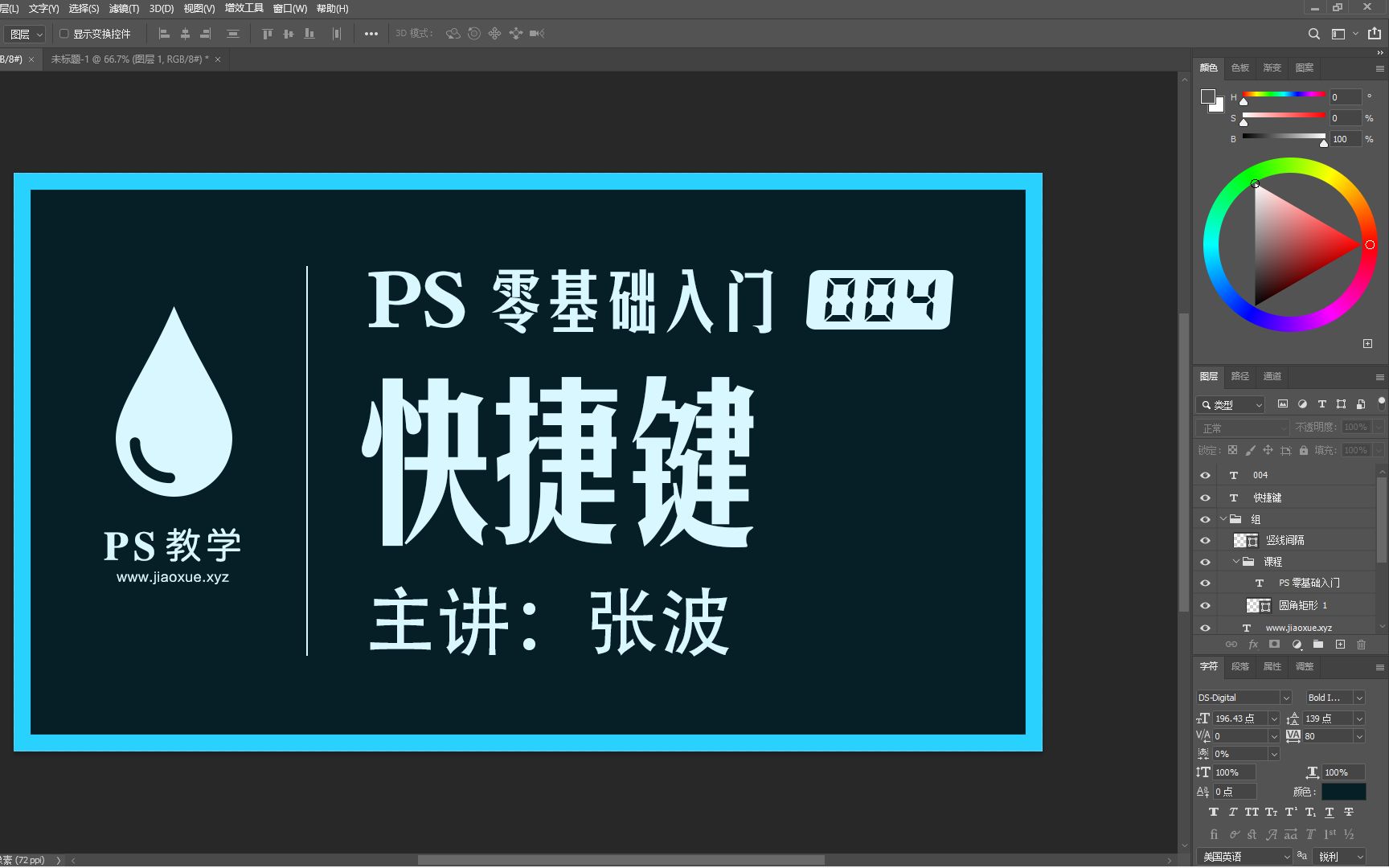
Task: Click the align vertical centers icon
Action: coord(289,34)
